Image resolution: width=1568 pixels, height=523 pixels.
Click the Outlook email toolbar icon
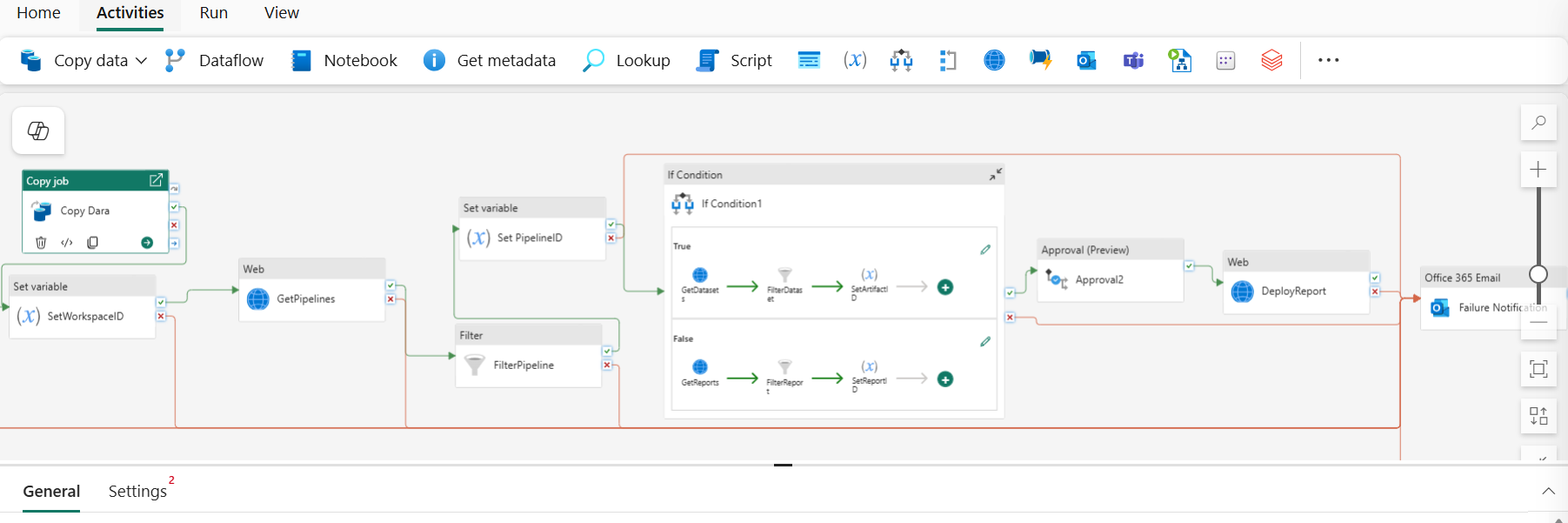[x=1086, y=60]
